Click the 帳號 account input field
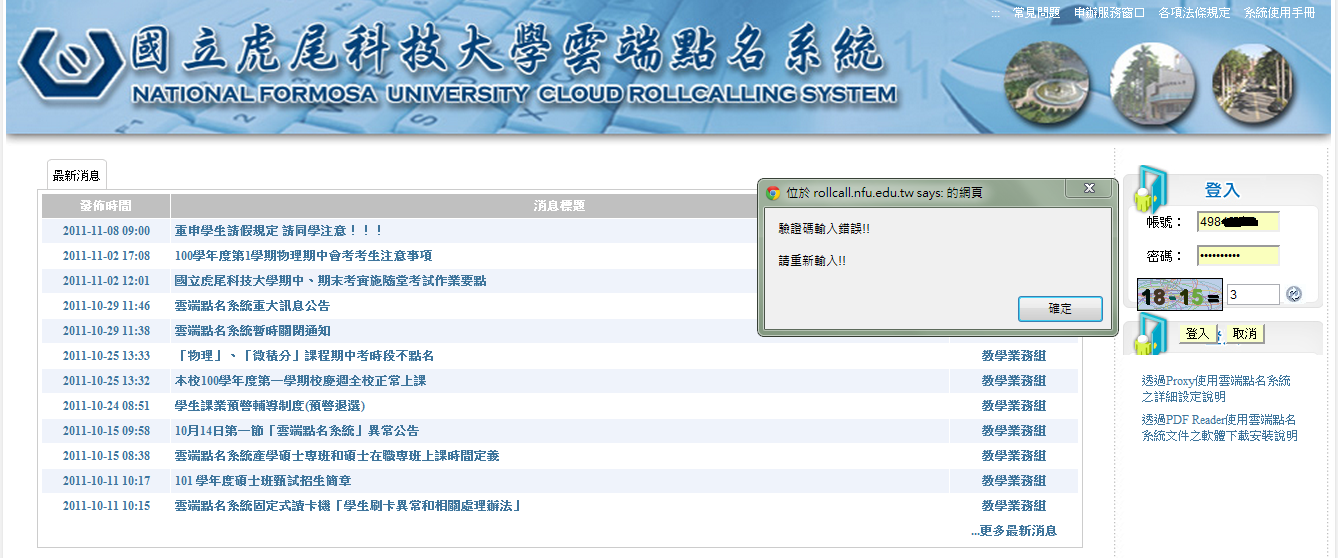Image resolution: width=1338 pixels, height=558 pixels. [x=1237, y=222]
